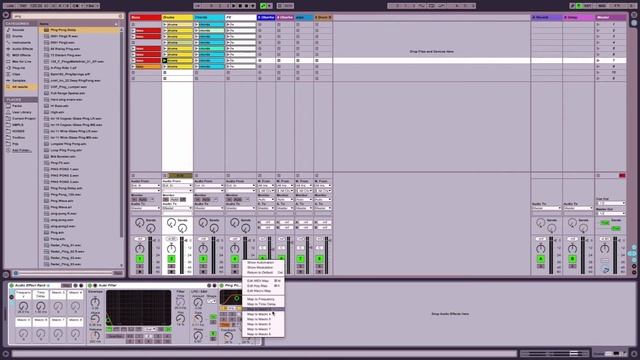Toggle the FX track activator button
The height and width of the screenshot is (360, 640).
(x=235, y=259)
